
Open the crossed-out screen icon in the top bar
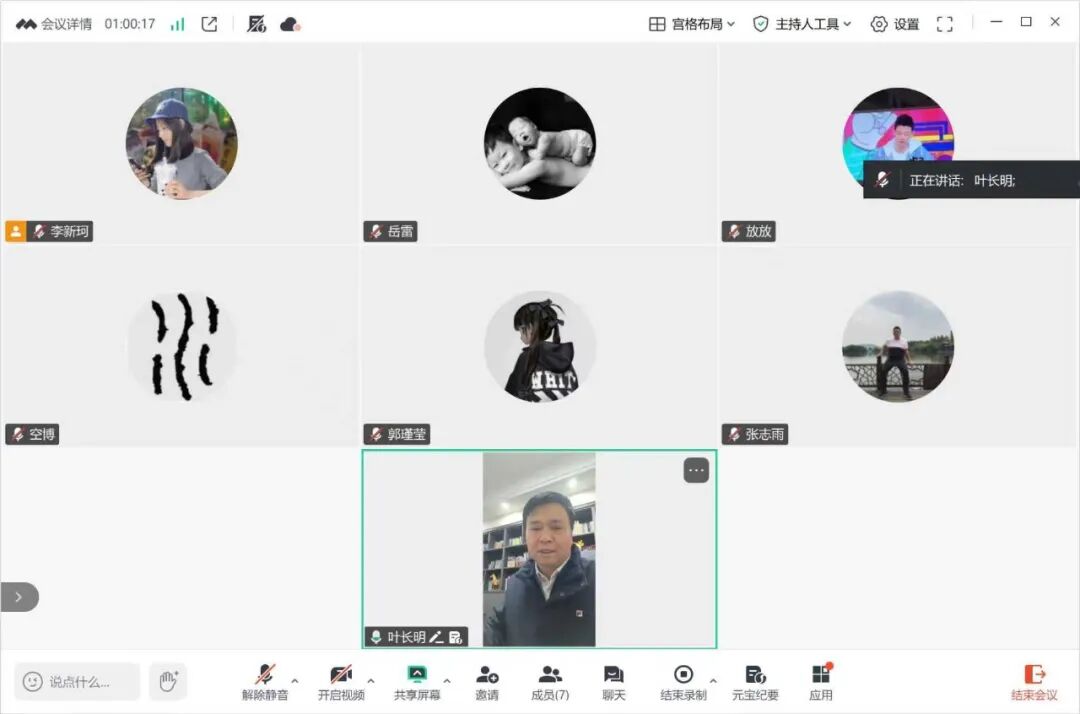(x=256, y=24)
